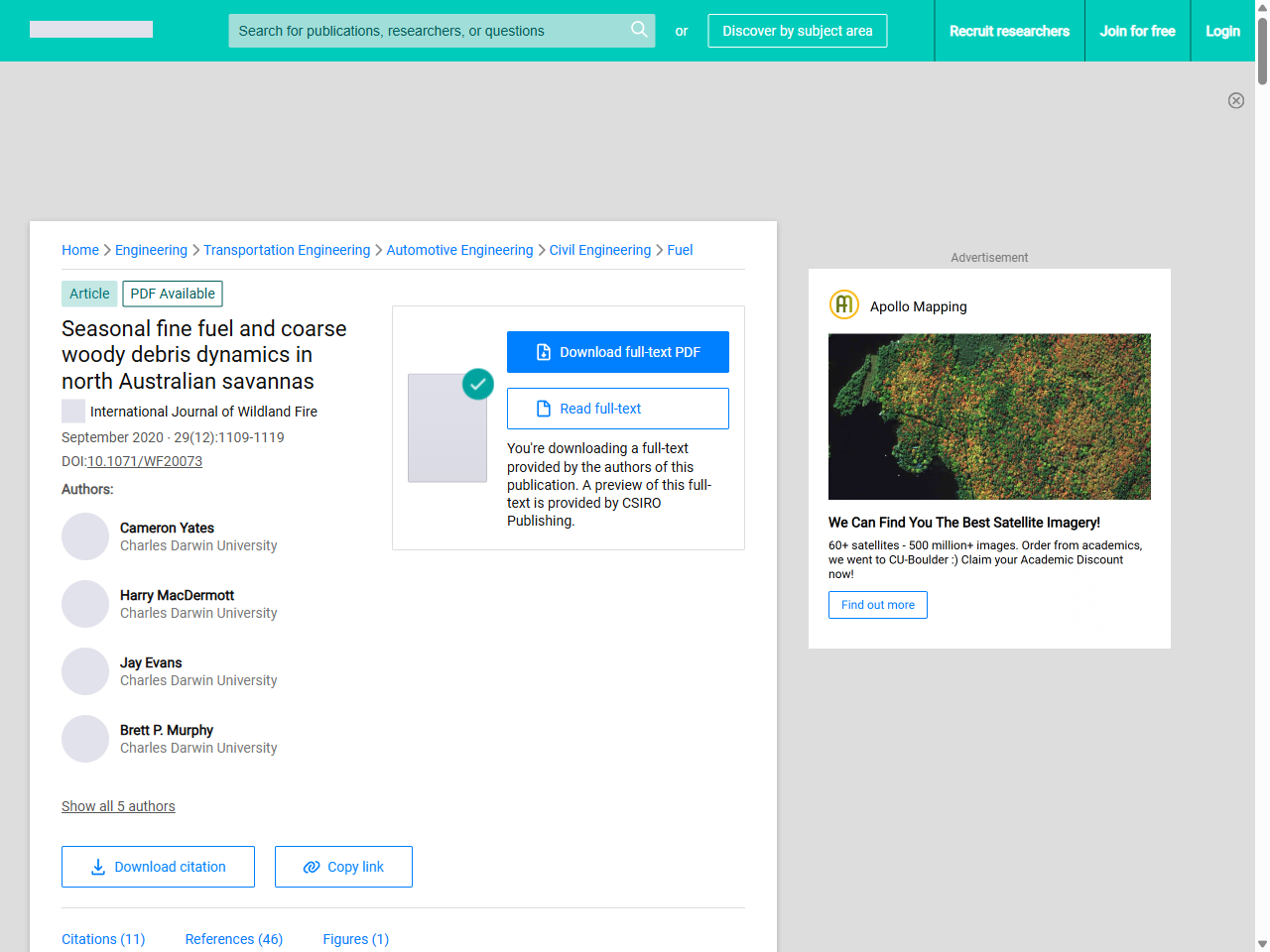Open the Figures (1) tab

coord(355,938)
